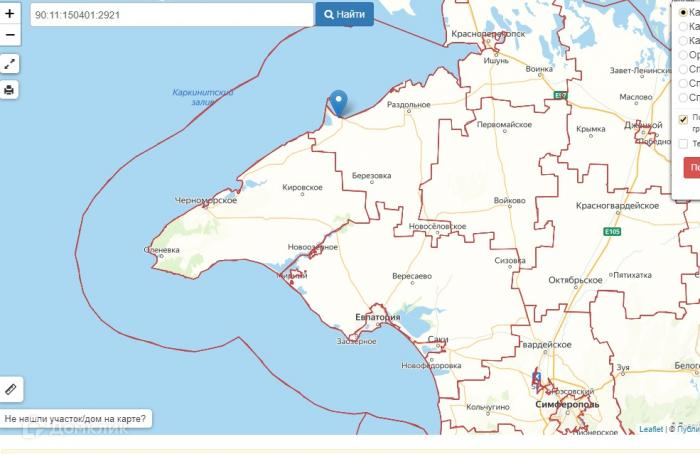This screenshot has width=700, height=454.
Task: Select the 'Ор' radio option
Action: [683, 55]
